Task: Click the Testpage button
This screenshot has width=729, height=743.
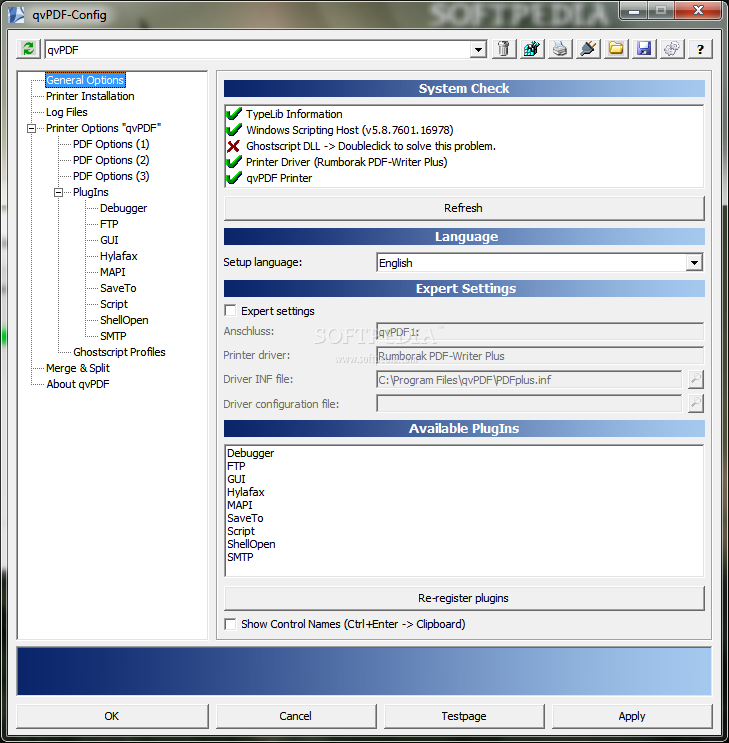Action: [x=464, y=716]
